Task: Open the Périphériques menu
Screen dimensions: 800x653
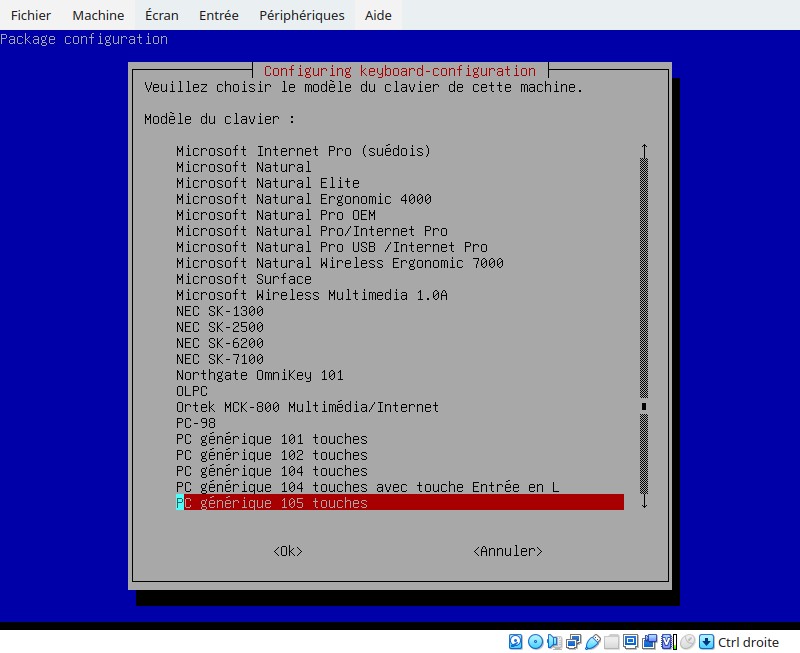Action: click(x=302, y=15)
